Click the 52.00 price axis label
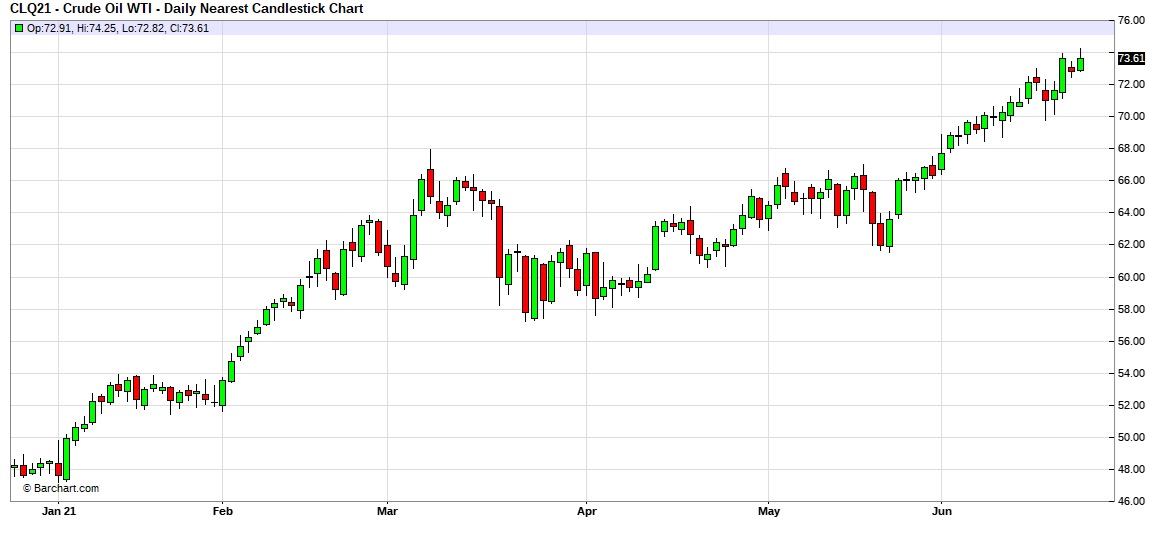 click(x=1132, y=406)
